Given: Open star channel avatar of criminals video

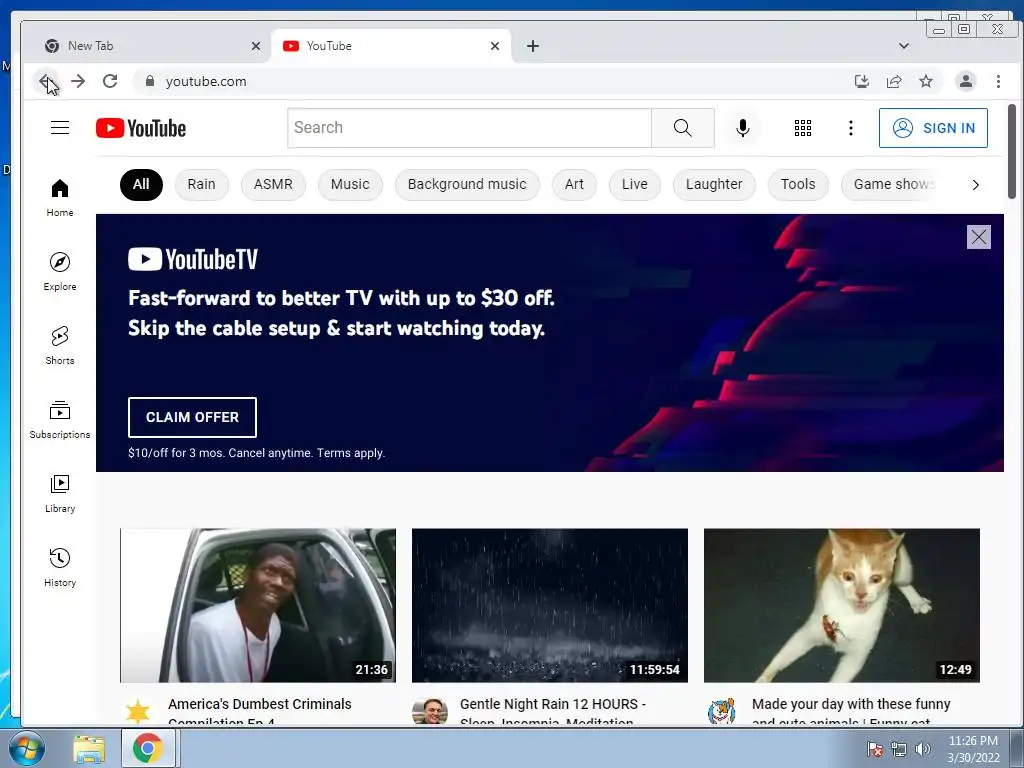Looking at the screenshot, I should coord(138,711).
